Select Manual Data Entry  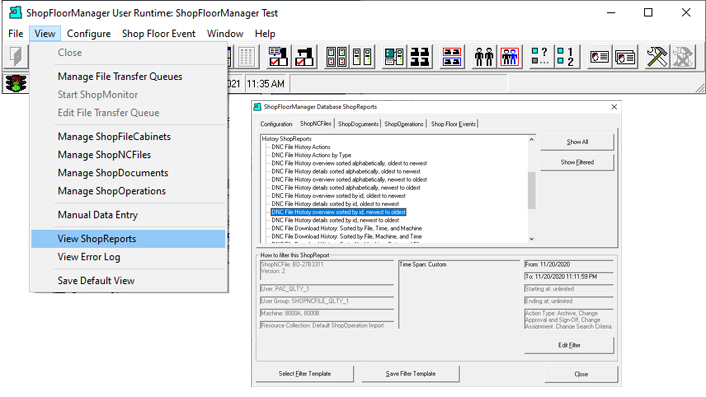coord(128,215)
